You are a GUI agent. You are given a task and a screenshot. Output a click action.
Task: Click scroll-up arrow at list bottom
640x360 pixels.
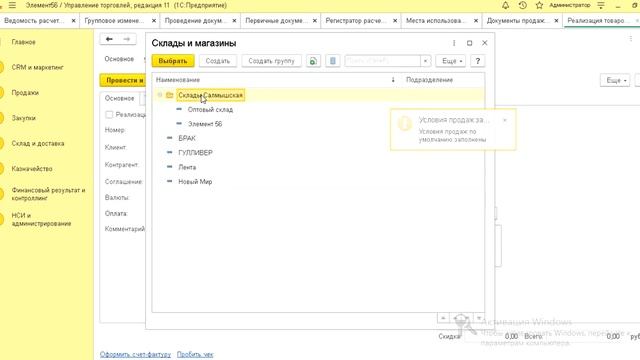click(x=443, y=318)
